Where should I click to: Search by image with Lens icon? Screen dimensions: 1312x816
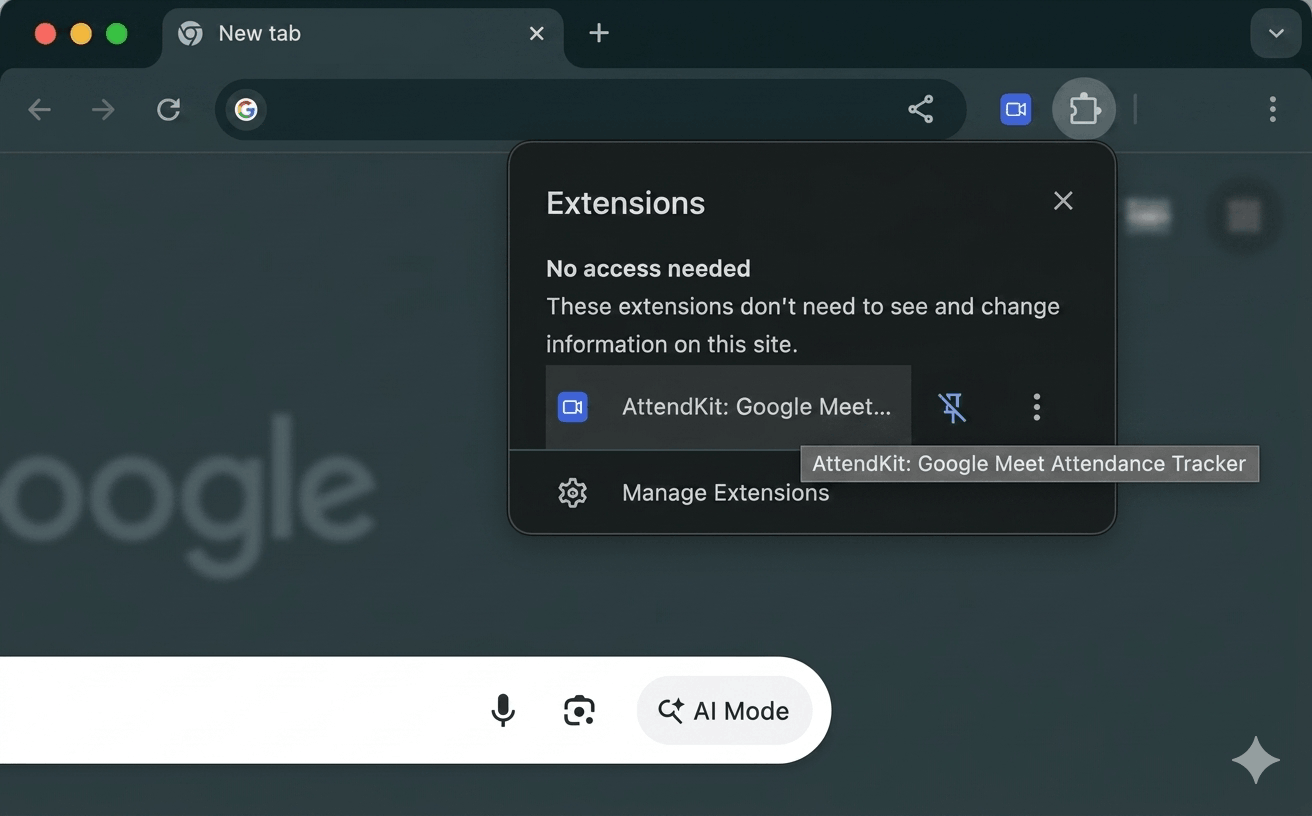[x=579, y=710]
